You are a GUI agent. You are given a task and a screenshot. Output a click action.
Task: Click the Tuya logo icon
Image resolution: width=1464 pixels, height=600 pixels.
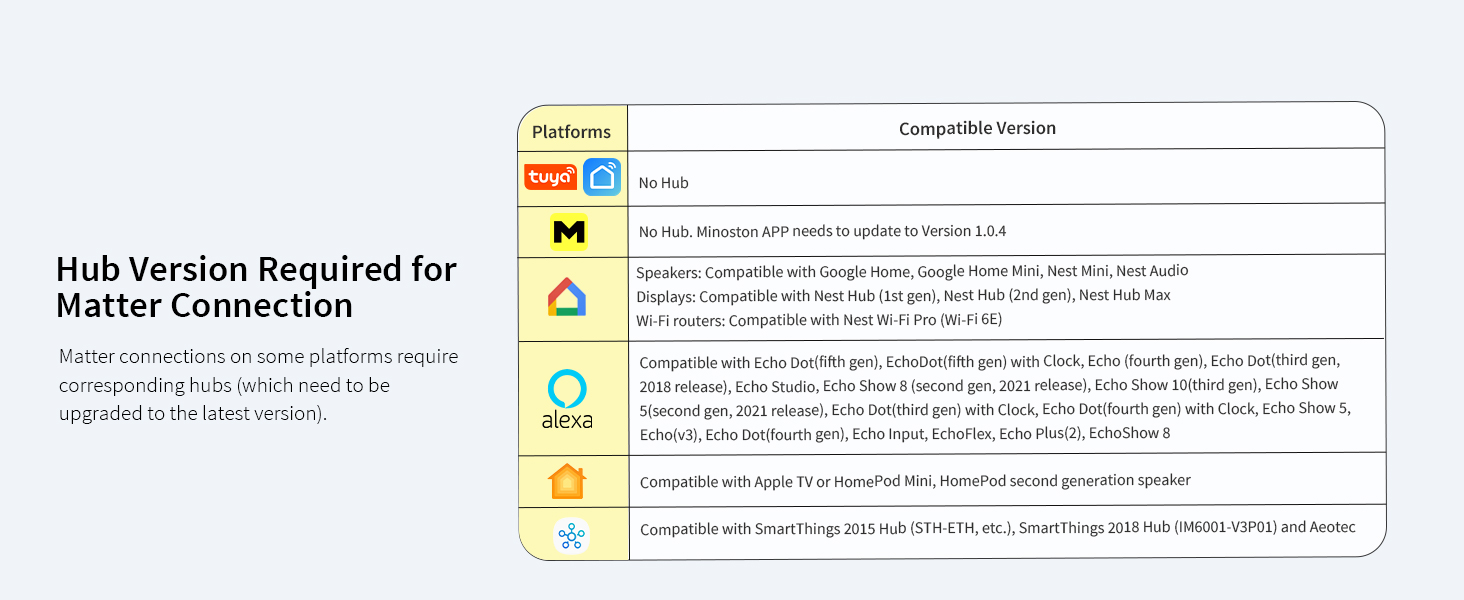click(550, 177)
